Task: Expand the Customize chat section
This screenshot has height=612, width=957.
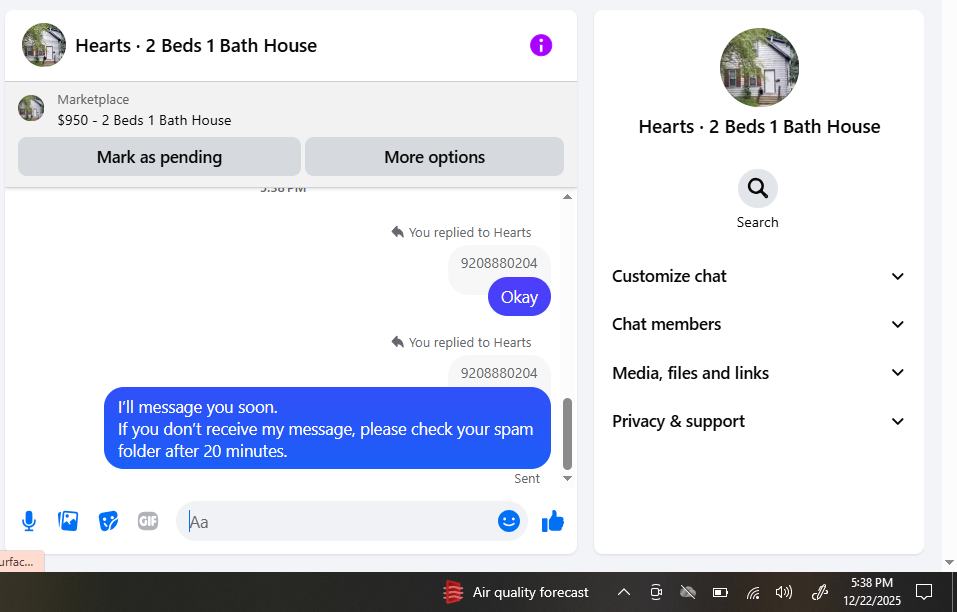Action: (x=758, y=276)
